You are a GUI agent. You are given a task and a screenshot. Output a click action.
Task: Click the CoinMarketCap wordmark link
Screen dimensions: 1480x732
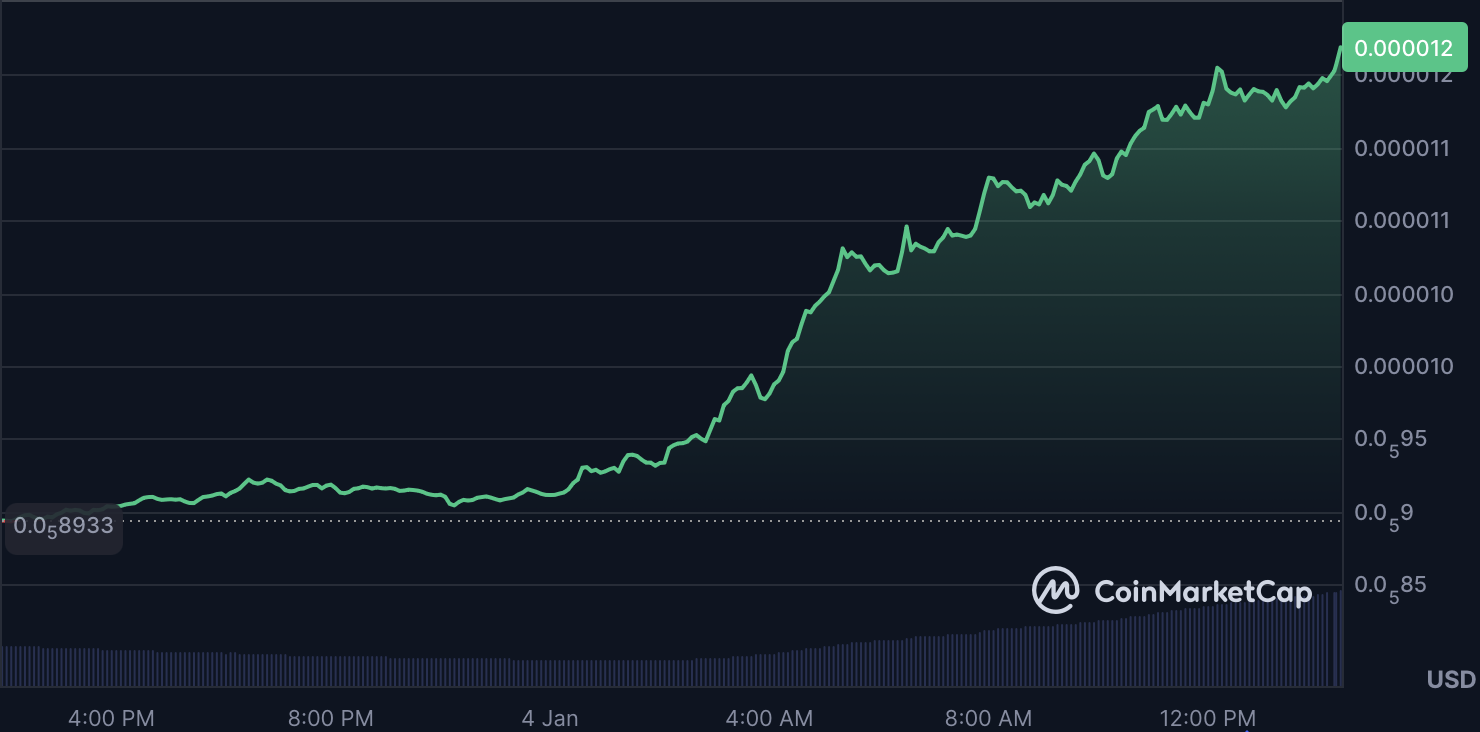(x=1204, y=591)
